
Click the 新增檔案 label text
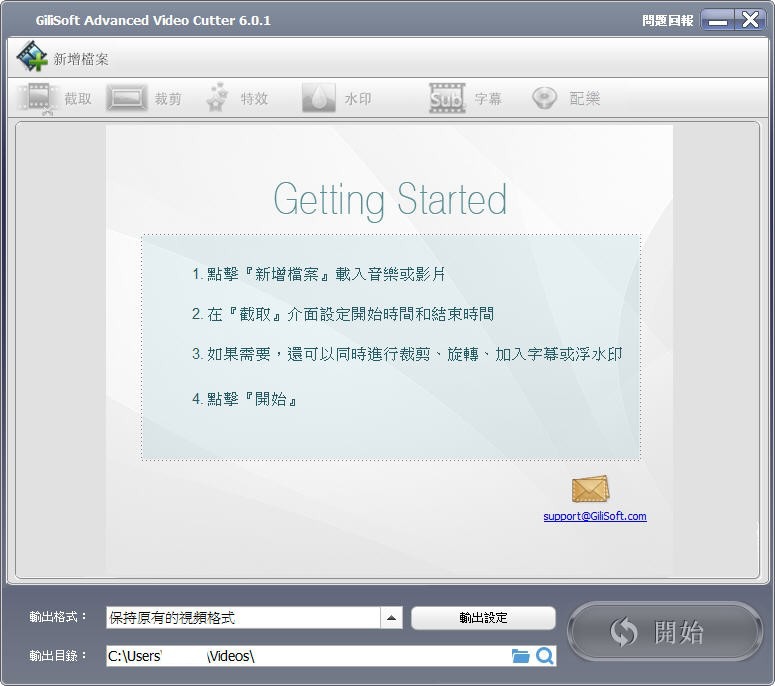pos(81,59)
